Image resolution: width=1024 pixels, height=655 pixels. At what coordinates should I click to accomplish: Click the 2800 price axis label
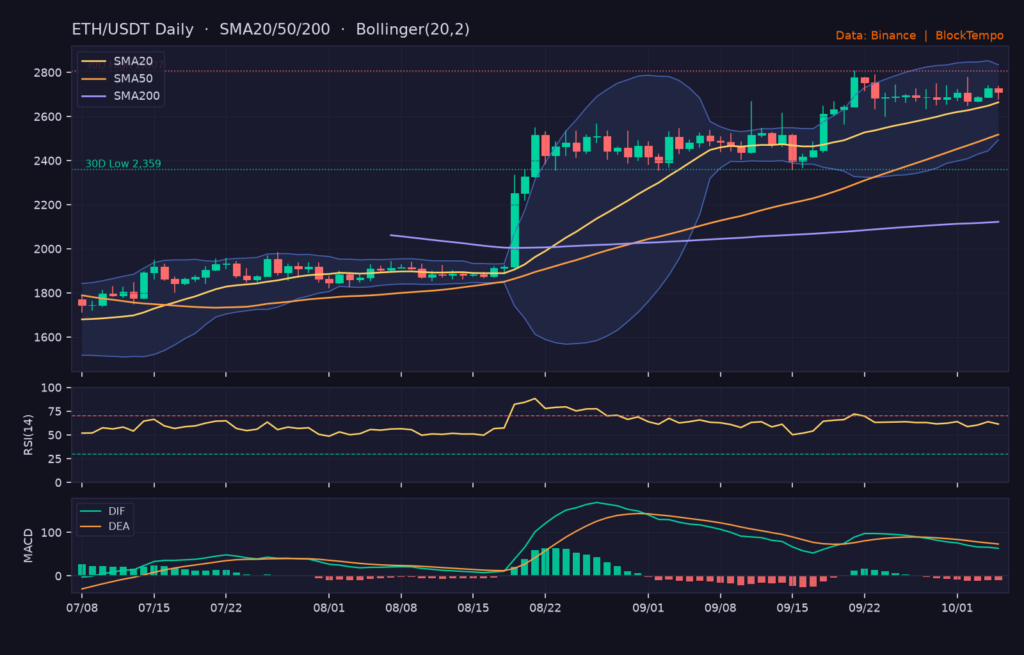point(48,72)
